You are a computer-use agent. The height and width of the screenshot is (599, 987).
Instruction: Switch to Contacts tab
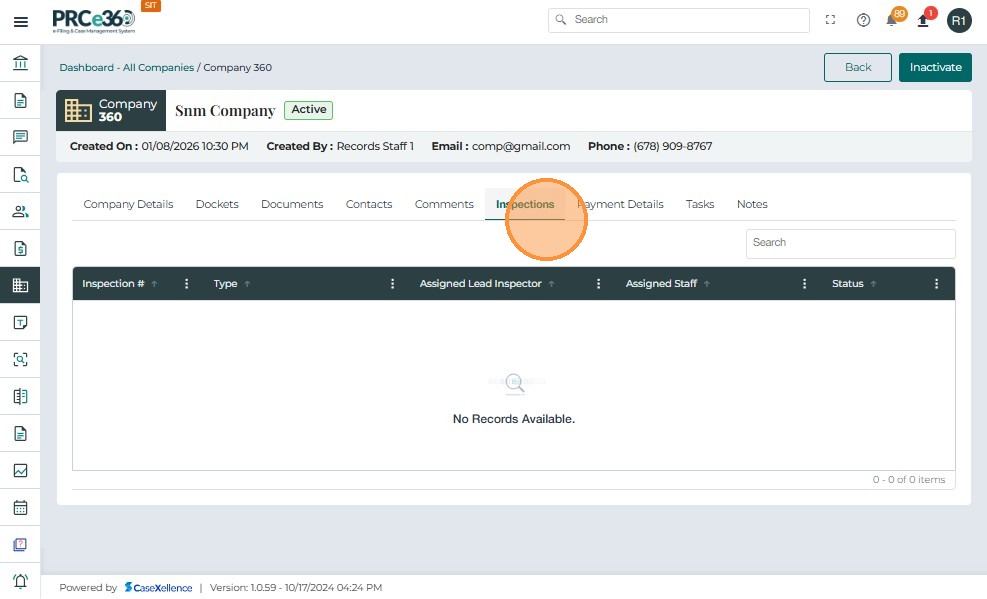point(369,204)
